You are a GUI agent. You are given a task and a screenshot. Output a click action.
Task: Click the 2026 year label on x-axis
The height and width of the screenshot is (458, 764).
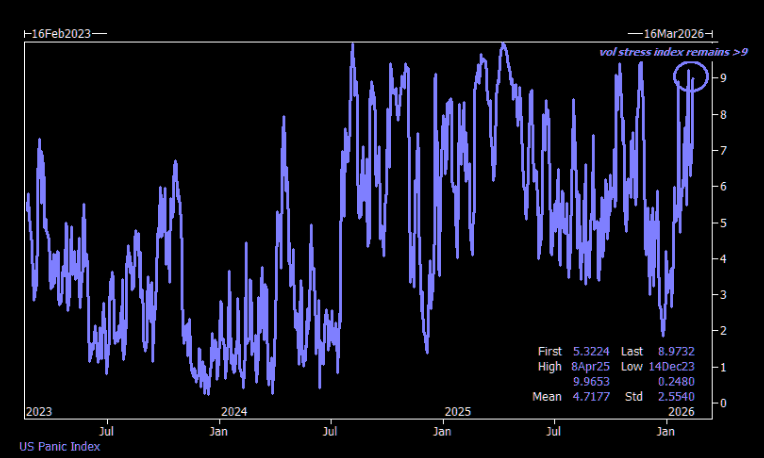(x=681, y=411)
